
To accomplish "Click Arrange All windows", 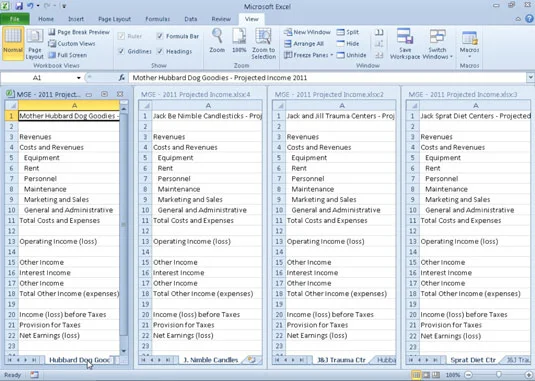I will [304, 44].
